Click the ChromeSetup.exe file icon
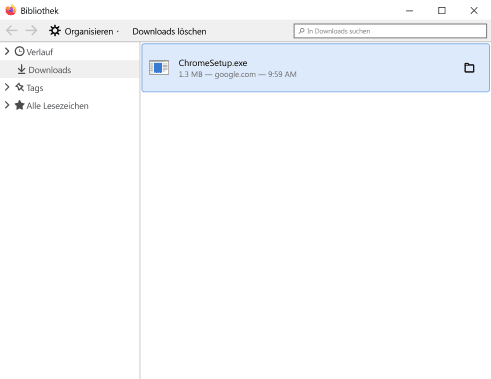Screen dimensions: 491x379 click(159, 68)
